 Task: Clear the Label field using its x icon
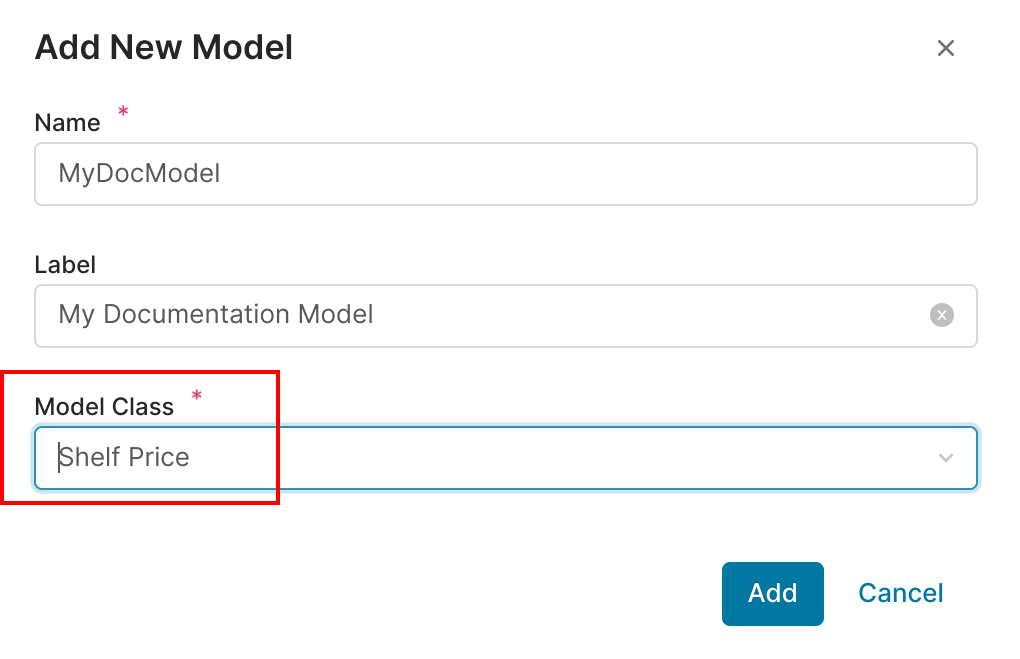pos(942,315)
